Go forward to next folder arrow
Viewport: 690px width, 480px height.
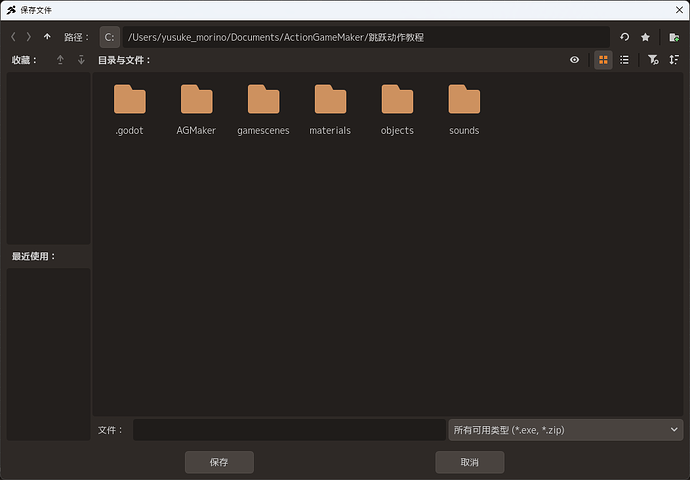click(29, 37)
